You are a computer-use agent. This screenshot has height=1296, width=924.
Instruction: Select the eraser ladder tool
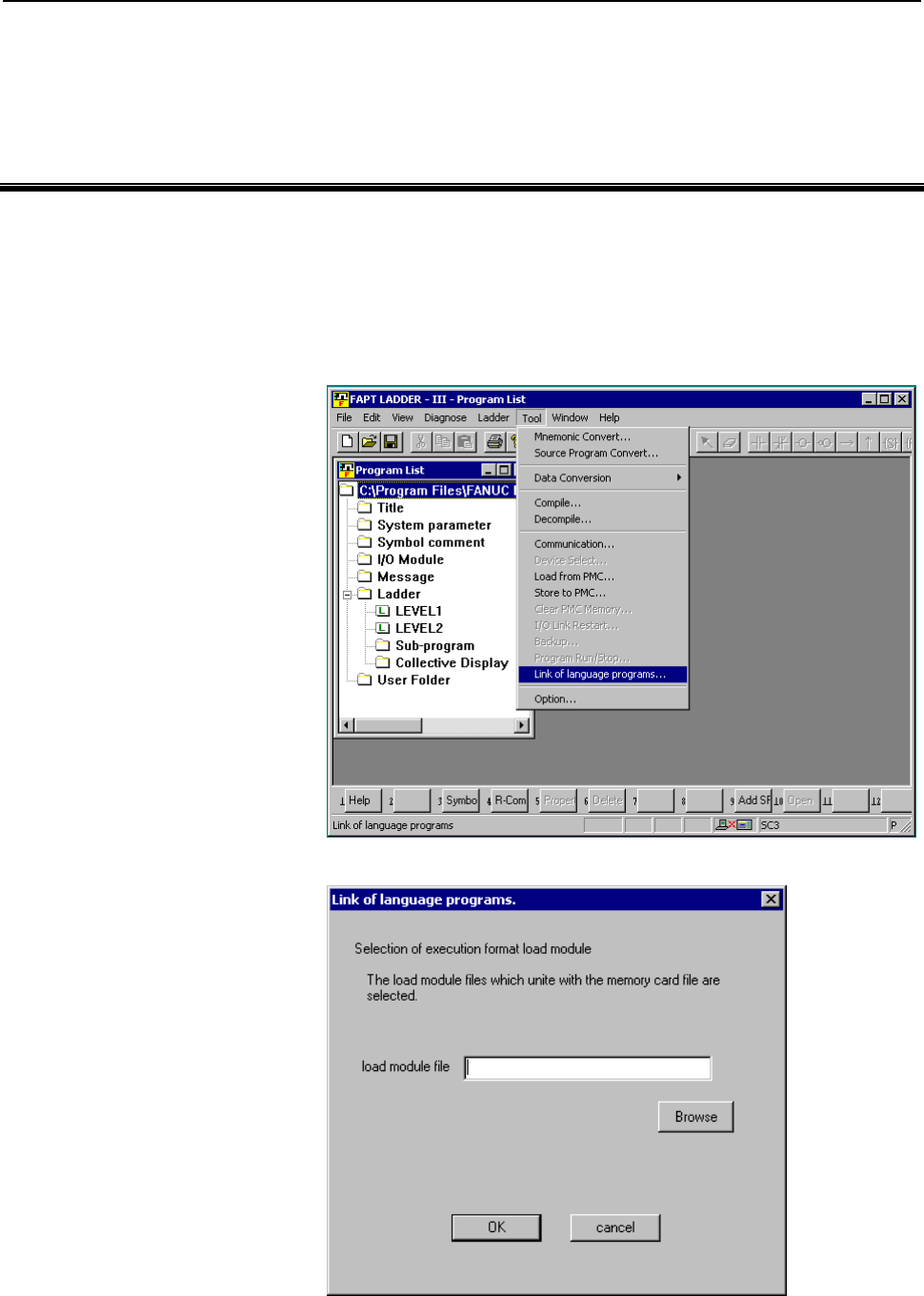click(x=729, y=442)
